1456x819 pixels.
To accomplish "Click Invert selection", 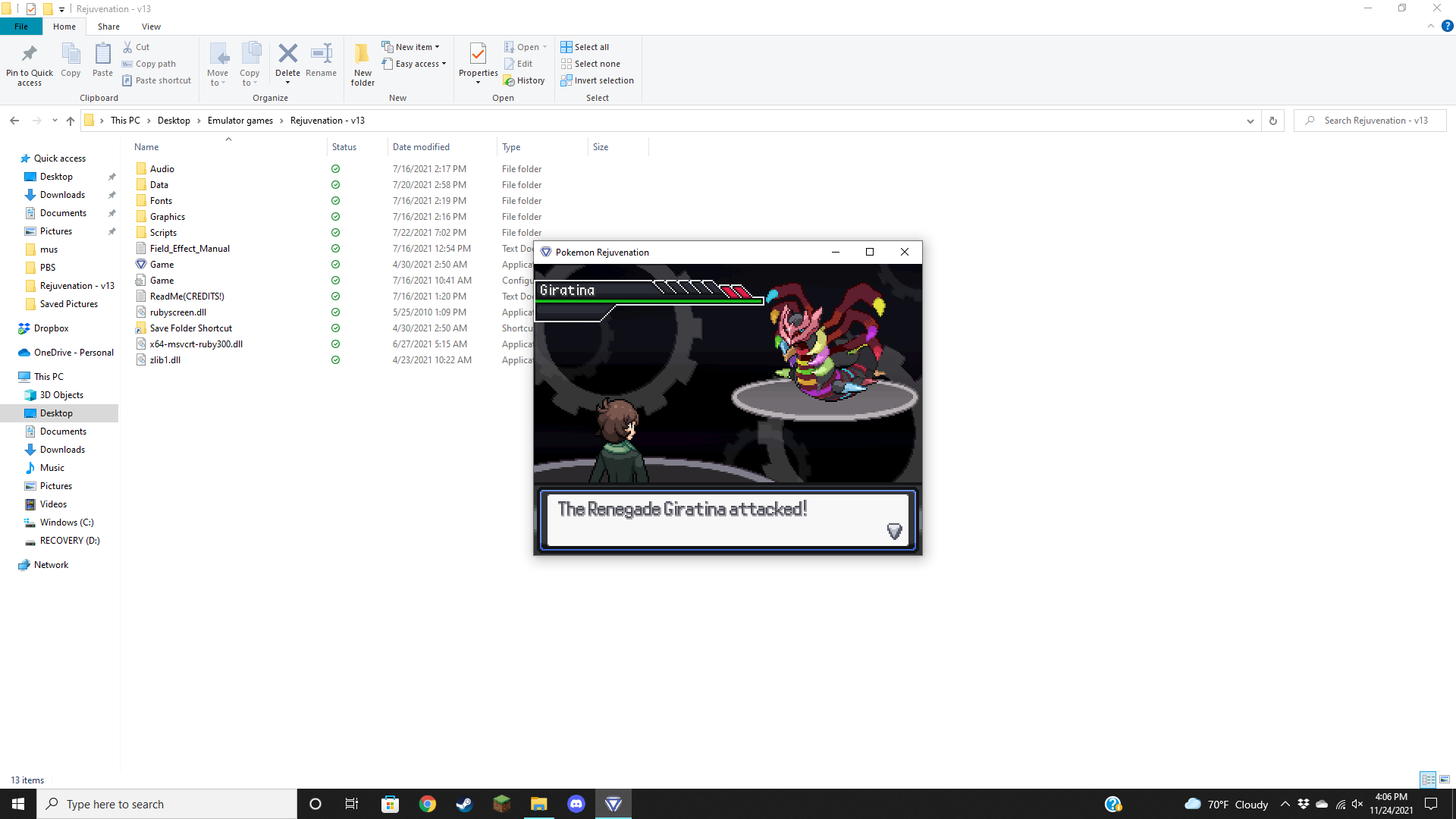I will pyautogui.click(x=598, y=80).
